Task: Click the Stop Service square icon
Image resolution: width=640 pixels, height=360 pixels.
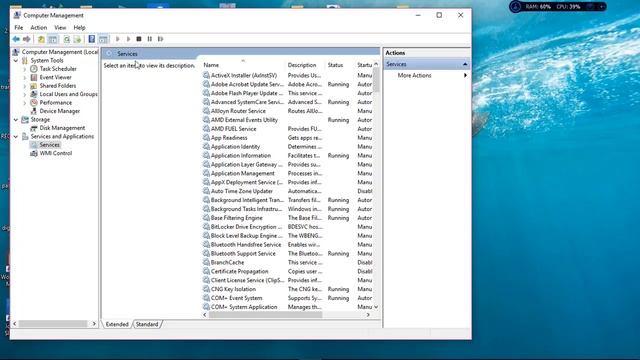Action: tap(139, 39)
